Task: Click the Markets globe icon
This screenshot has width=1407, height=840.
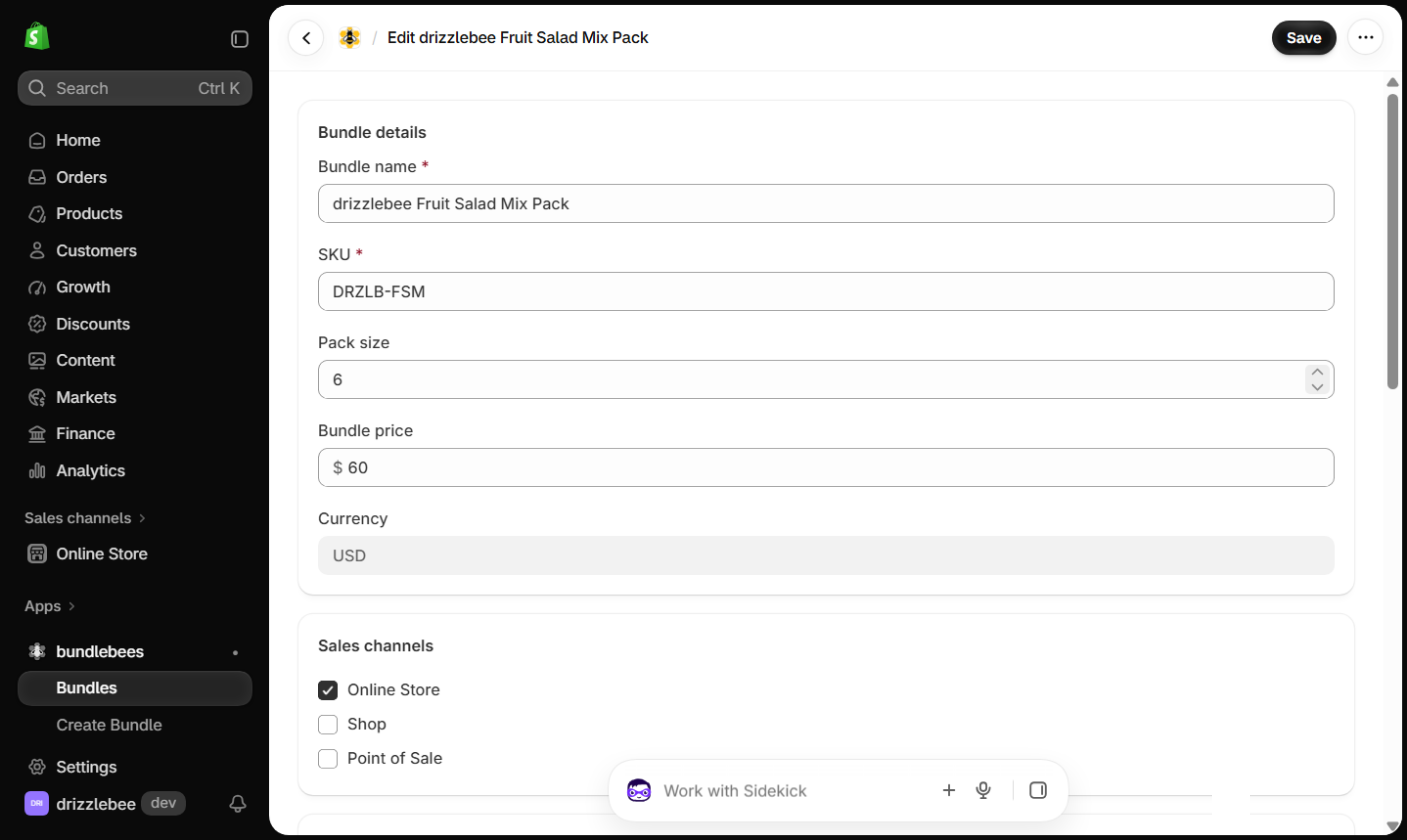Action: [37, 397]
